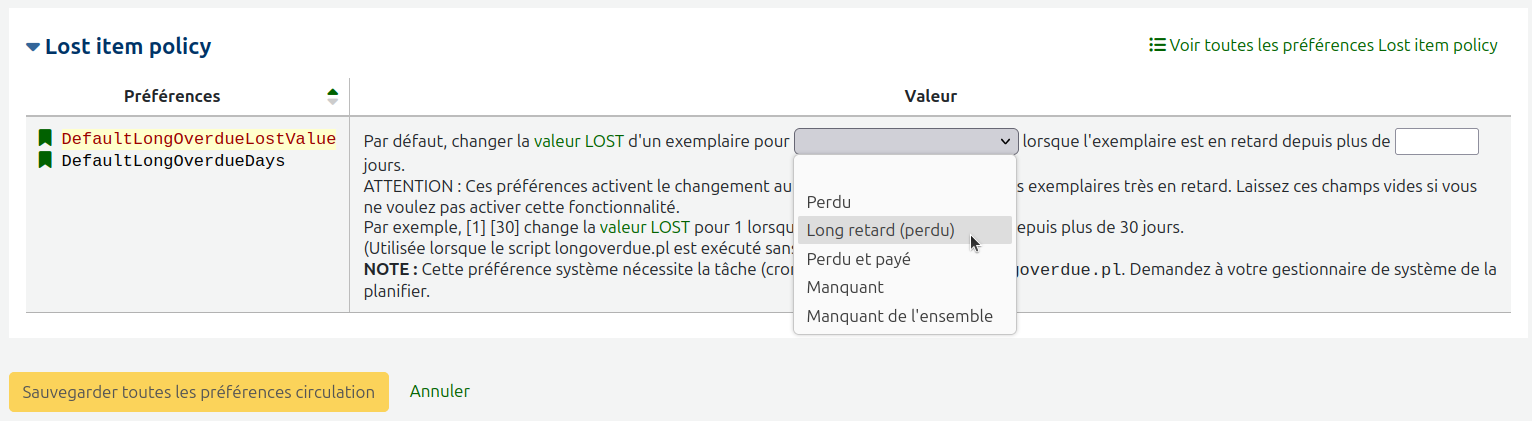Screen dimensions: 1532x421
Task: Click bookmark icon beside DefaultLongOverdueLostValue
Action: 45,138
